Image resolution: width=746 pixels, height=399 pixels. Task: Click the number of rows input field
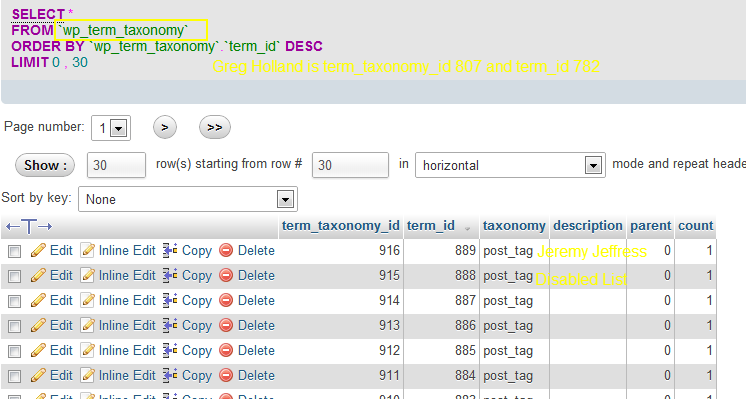(116, 165)
